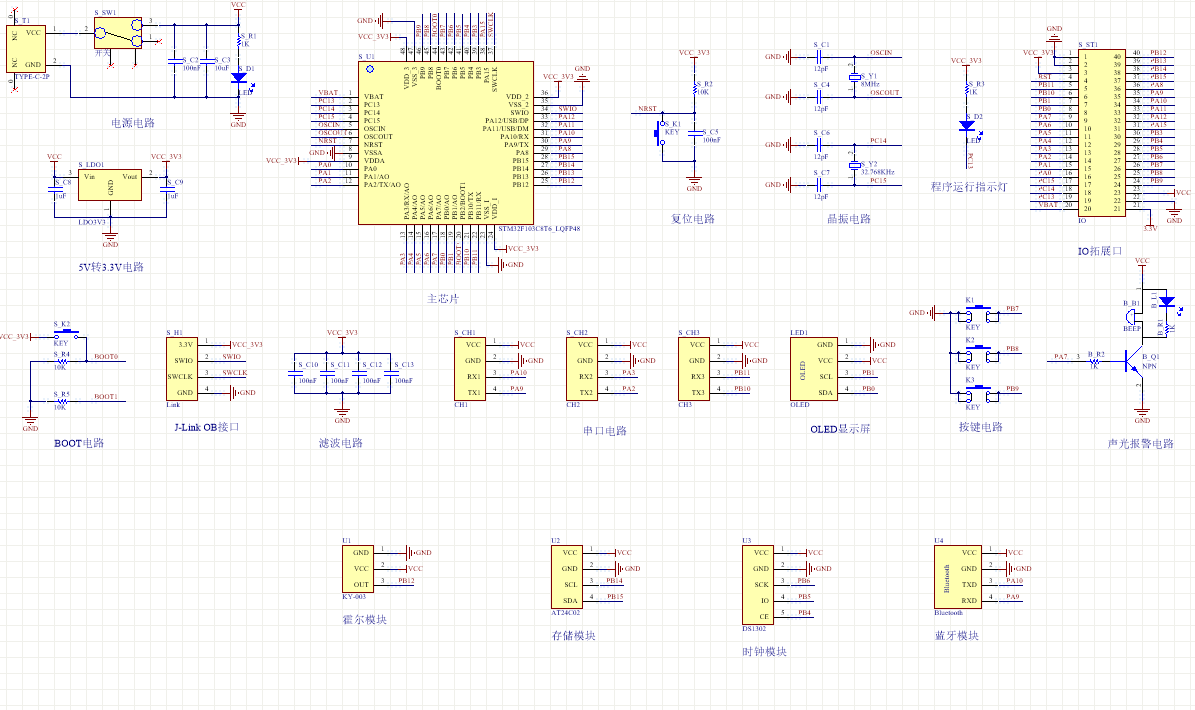This screenshot has width=1195, height=710.
Task: Click the SWCLK net label at J-Link connector
Action: click(235, 373)
